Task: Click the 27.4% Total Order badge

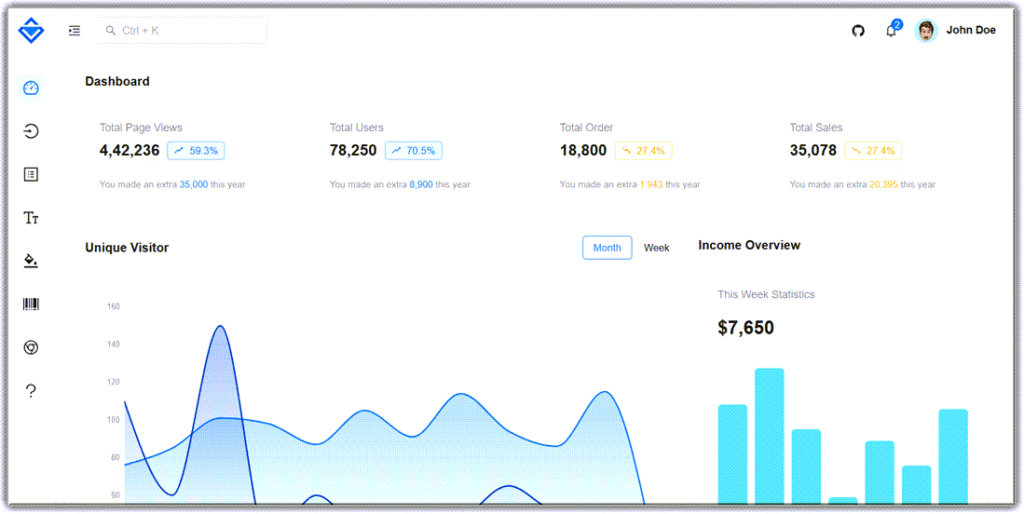Action: pyautogui.click(x=643, y=151)
